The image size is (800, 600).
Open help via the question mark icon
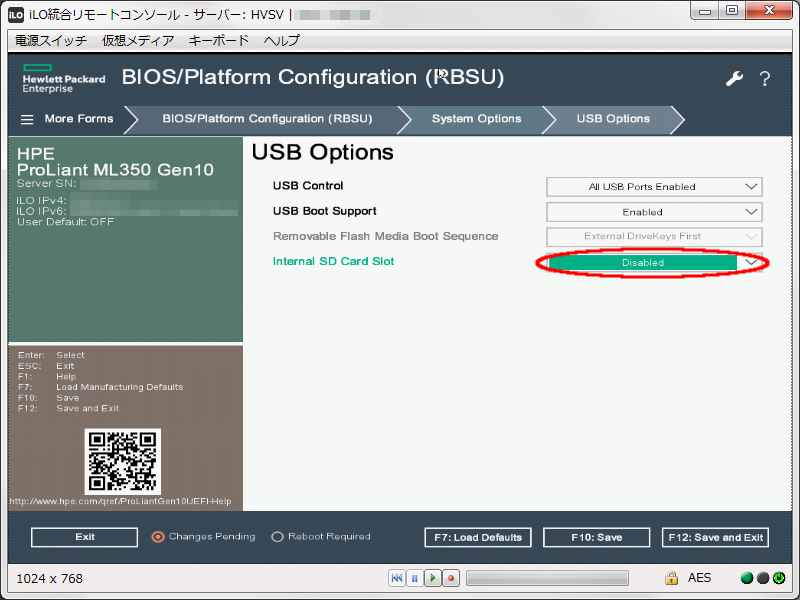[764, 79]
